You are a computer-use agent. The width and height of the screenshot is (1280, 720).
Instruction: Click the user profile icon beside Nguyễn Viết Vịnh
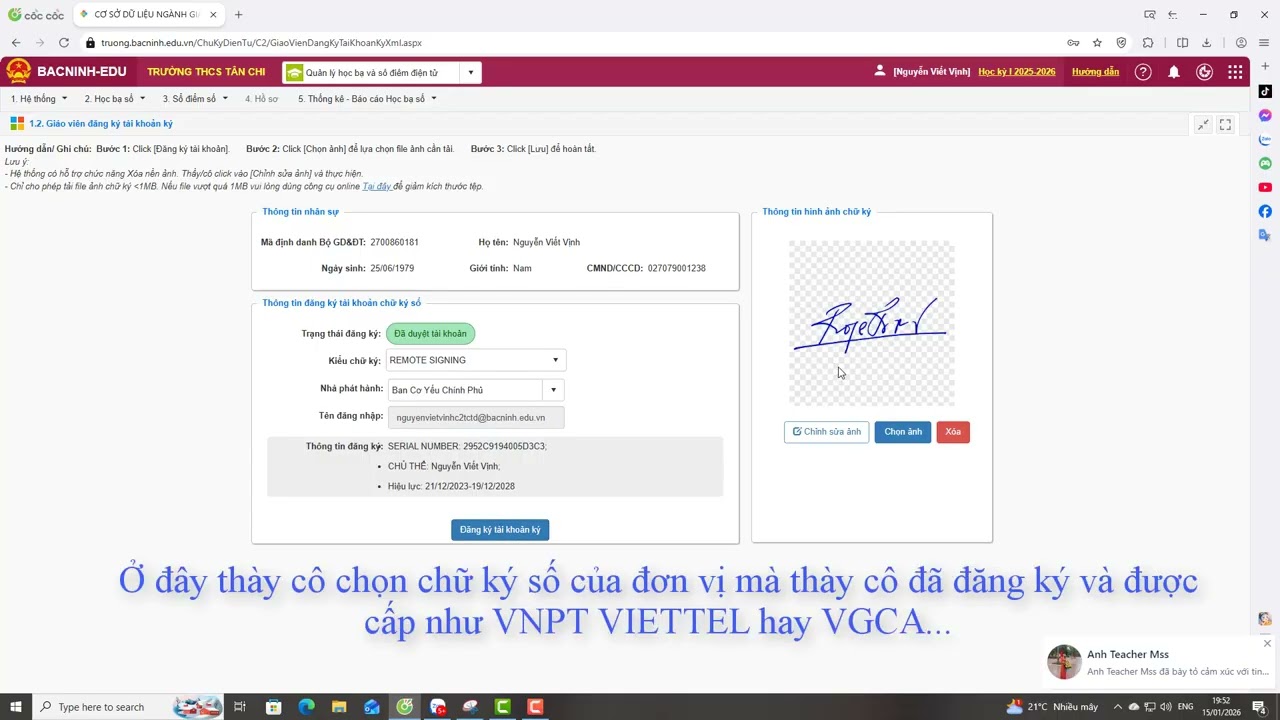pos(880,71)
